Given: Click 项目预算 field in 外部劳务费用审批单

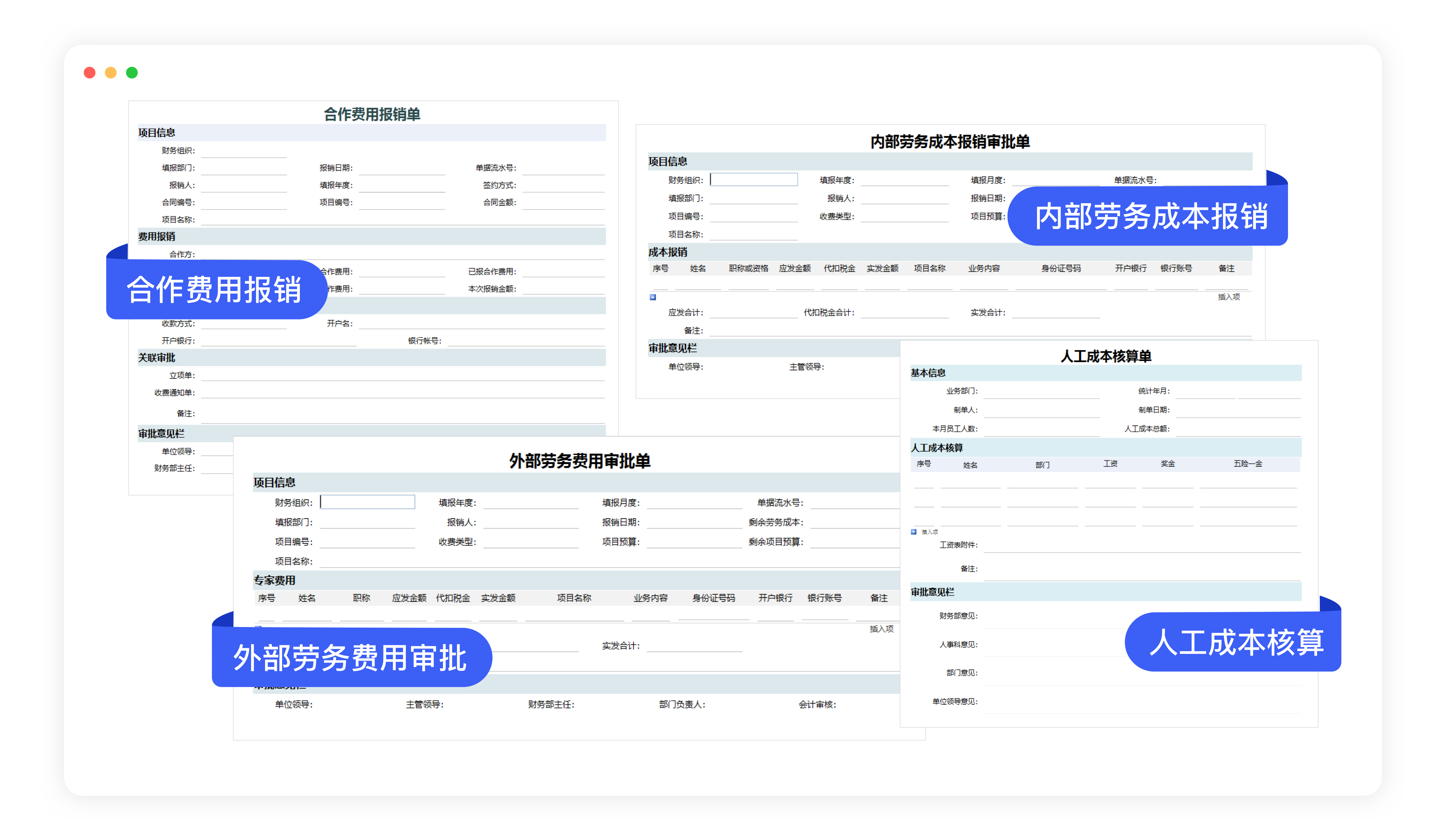Looking at the screenshot, I should point(694,542).
